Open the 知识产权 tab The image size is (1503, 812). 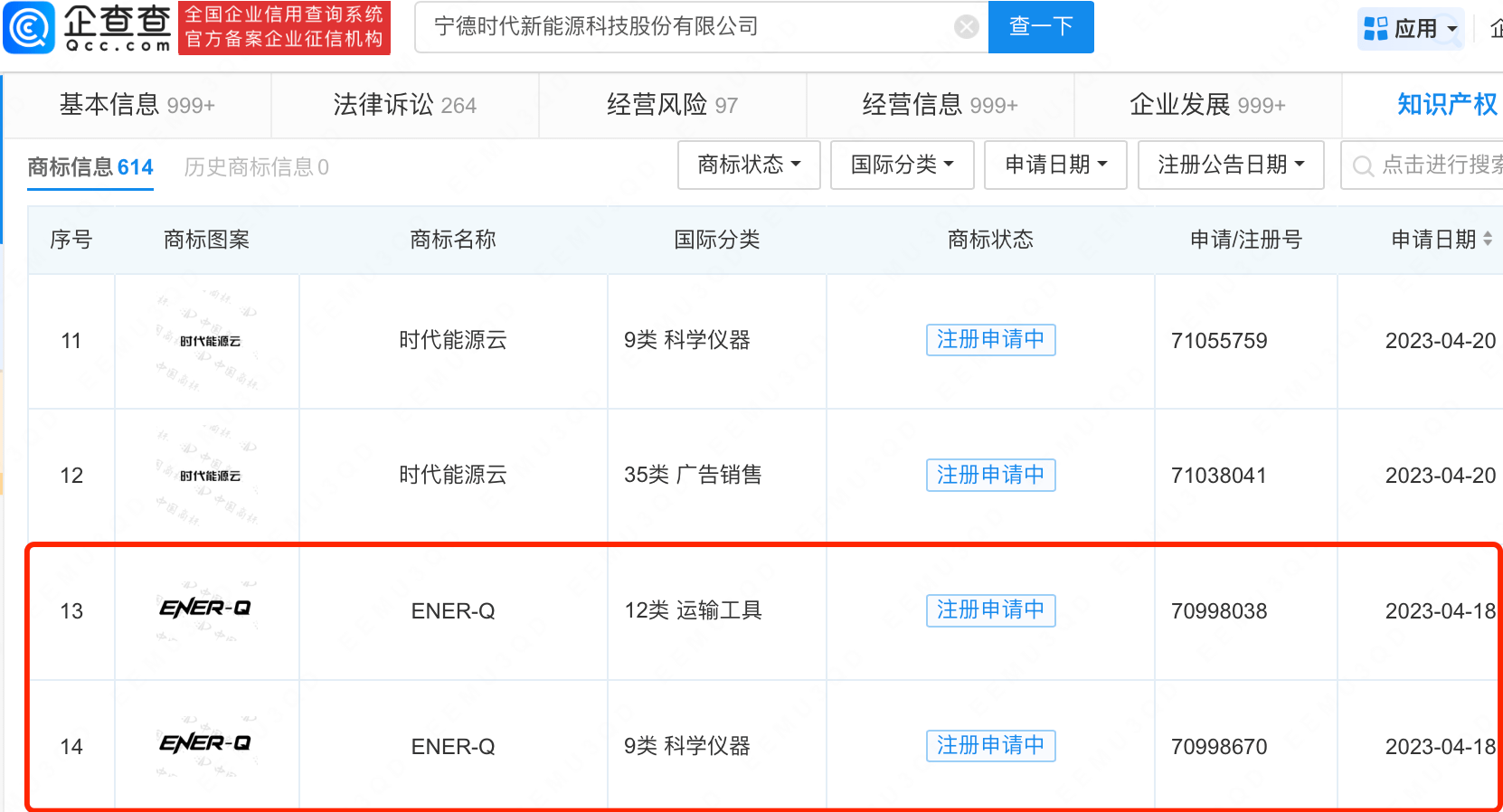coord(1447,105)
